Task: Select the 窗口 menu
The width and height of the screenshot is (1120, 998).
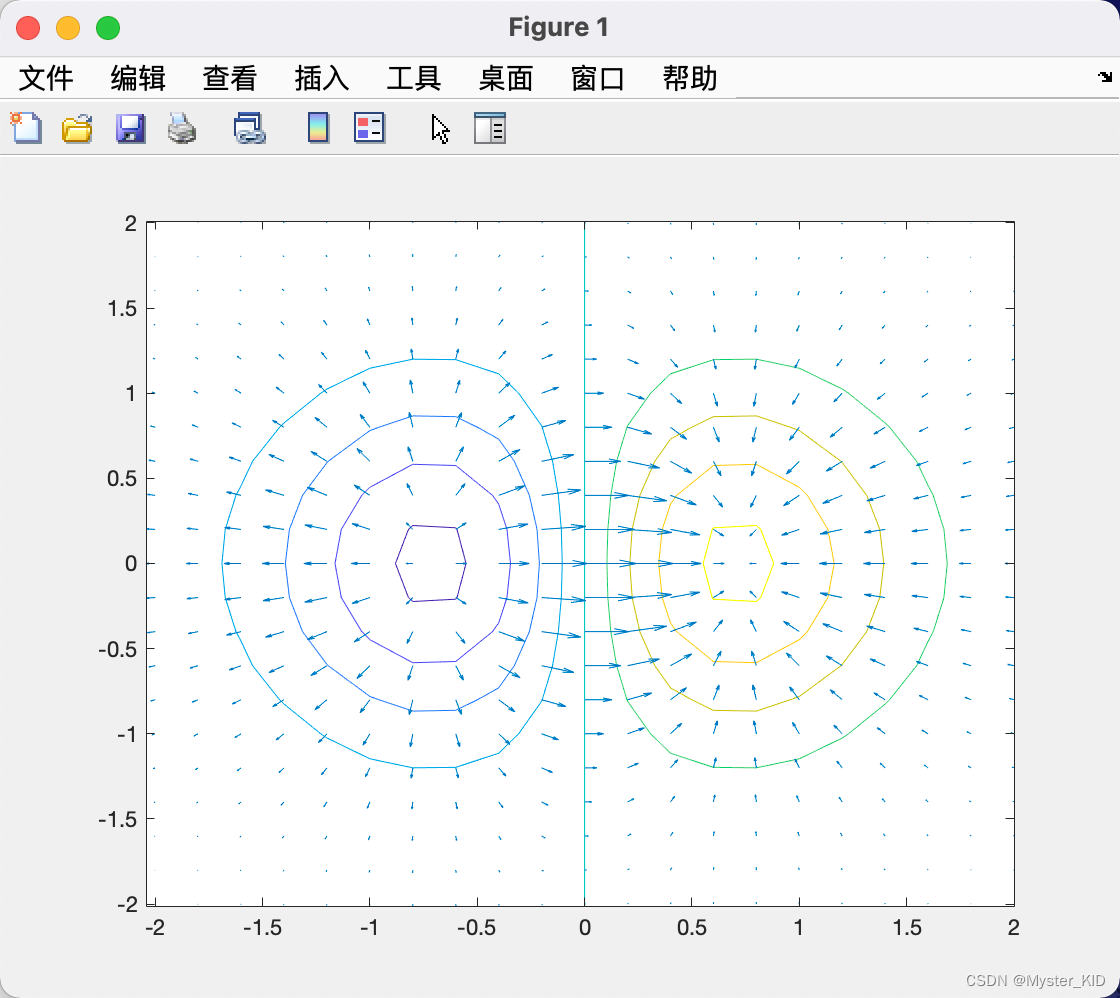Action: [x=598, y=78]
